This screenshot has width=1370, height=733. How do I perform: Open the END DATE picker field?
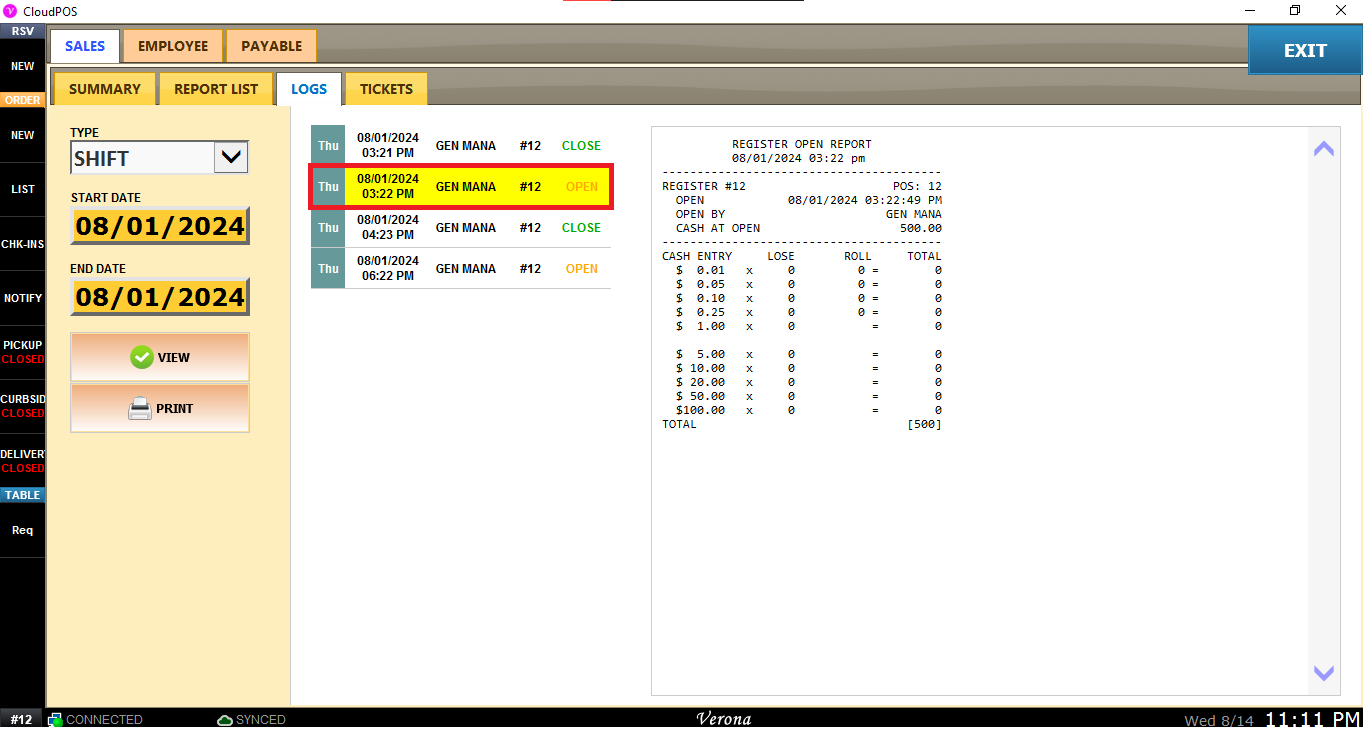point(160,297)
